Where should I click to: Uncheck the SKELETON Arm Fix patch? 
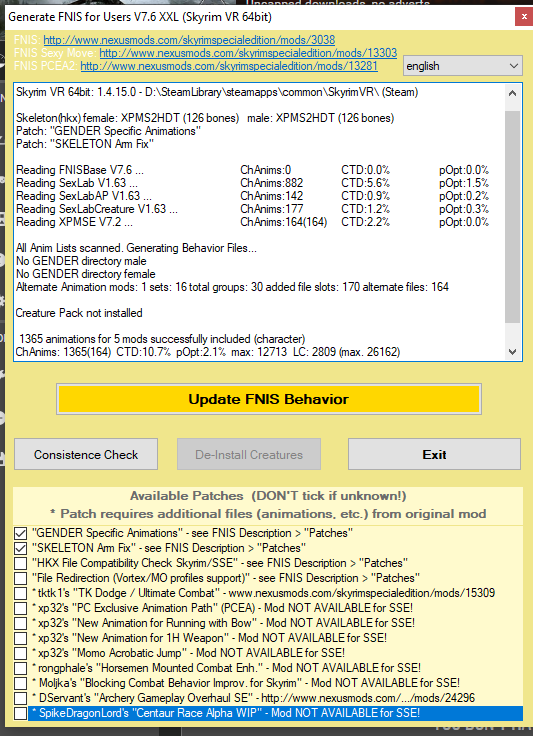(x=20, y=548)
